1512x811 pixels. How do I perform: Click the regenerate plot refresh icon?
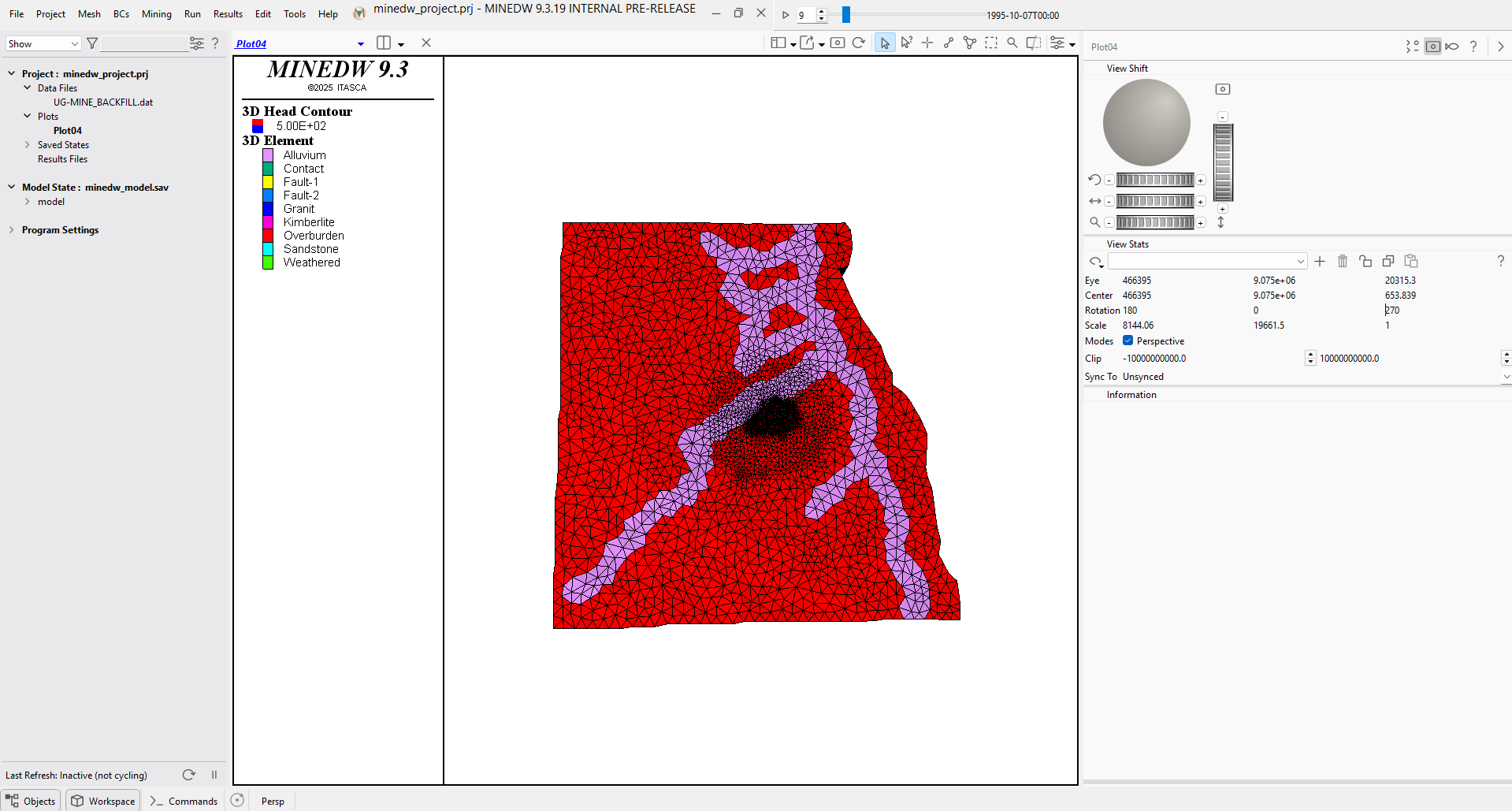859,43
